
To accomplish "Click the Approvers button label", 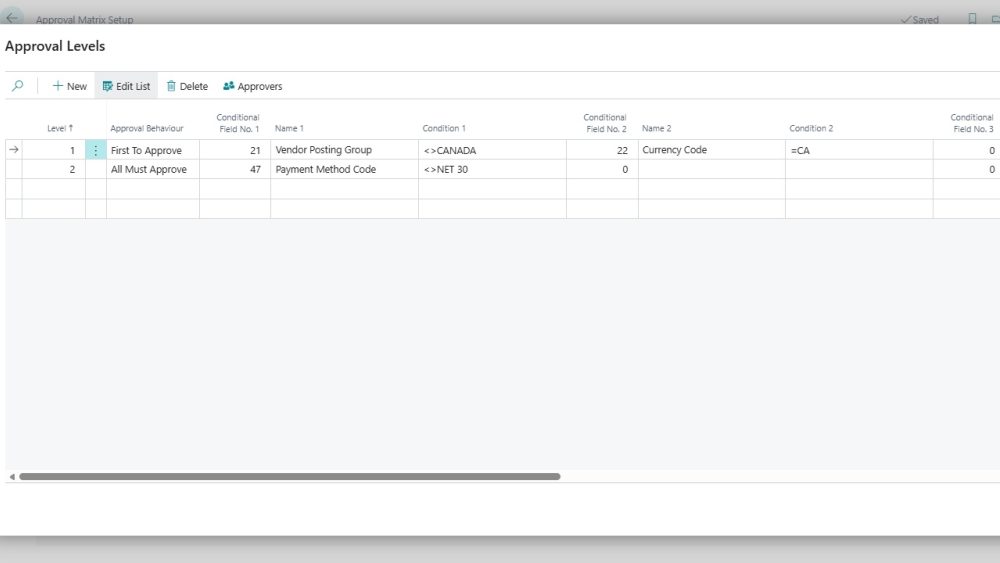I will pos(260,86).
